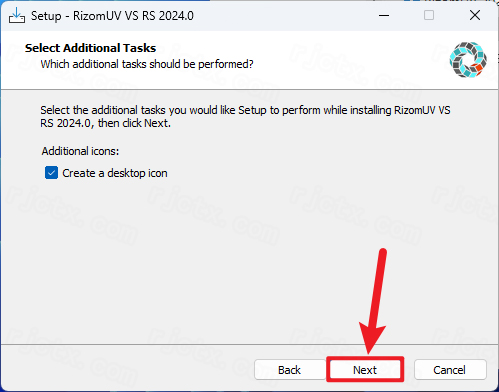499x392 pixels.
Task: Click the 'Create a desktop icon' label
Action: pyautogui.click(x=115, y=173)
